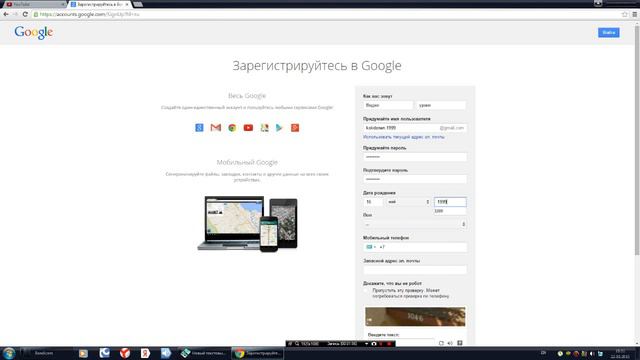Open the birth month dropdown

click(408, 202)
